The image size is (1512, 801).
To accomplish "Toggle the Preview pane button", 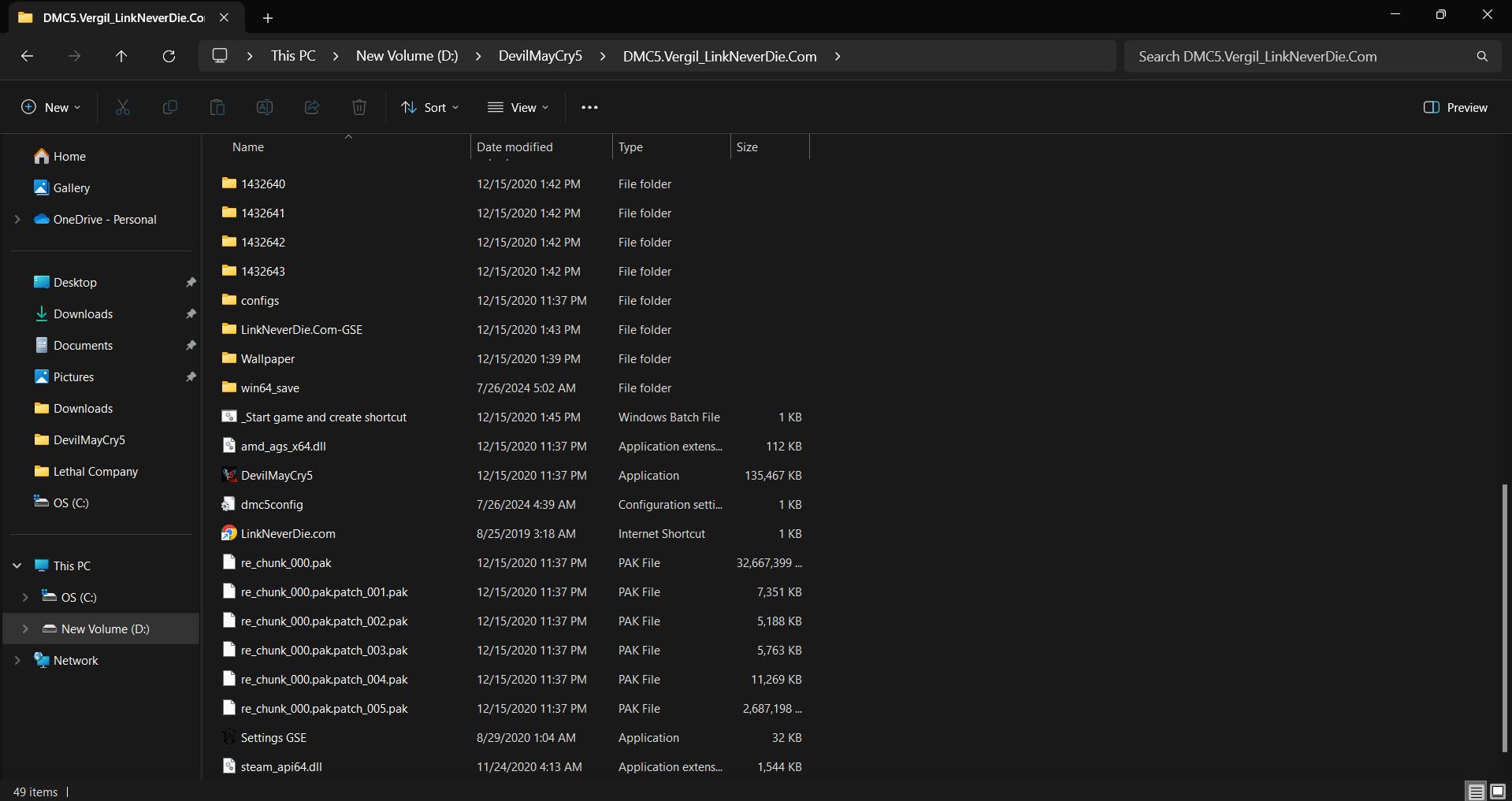I will (x=1455, y=107).
